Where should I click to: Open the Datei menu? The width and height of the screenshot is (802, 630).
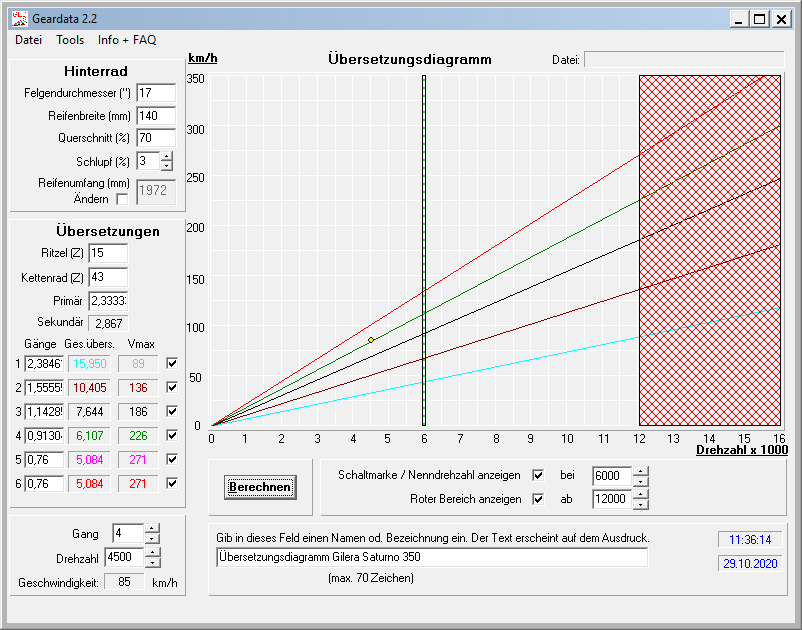pos(28,40)
